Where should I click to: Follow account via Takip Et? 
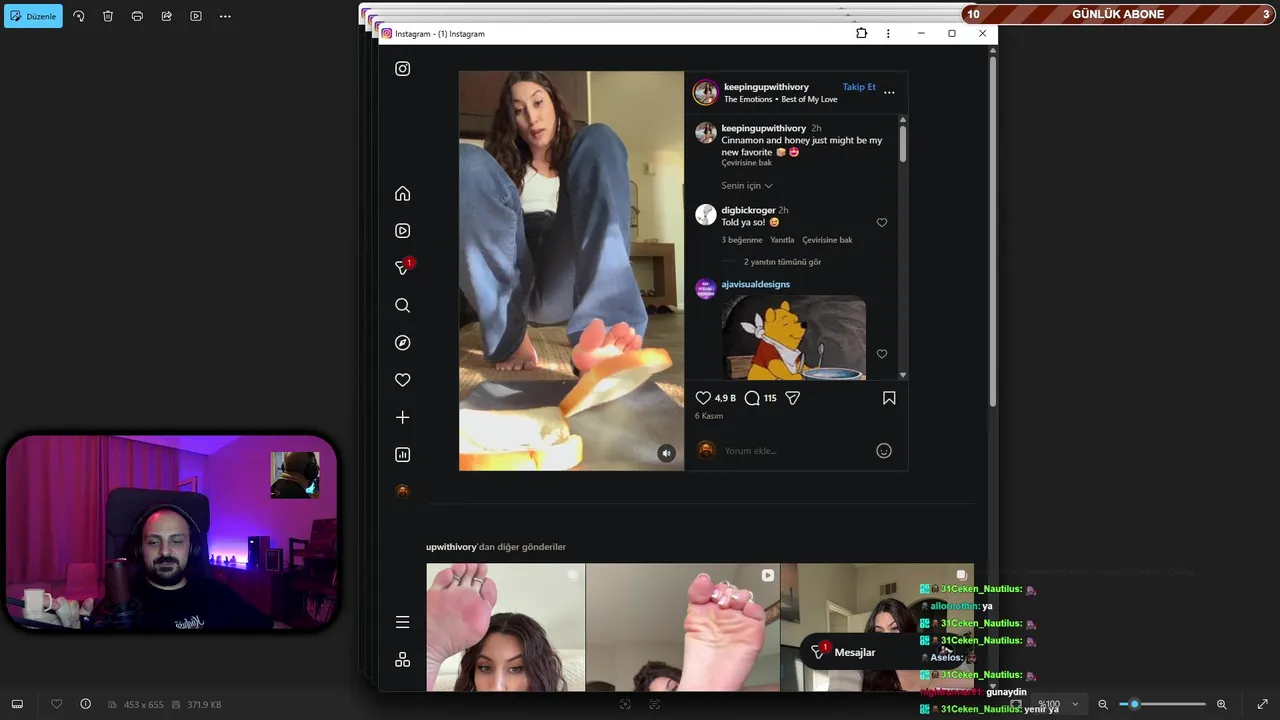(859, 87)
